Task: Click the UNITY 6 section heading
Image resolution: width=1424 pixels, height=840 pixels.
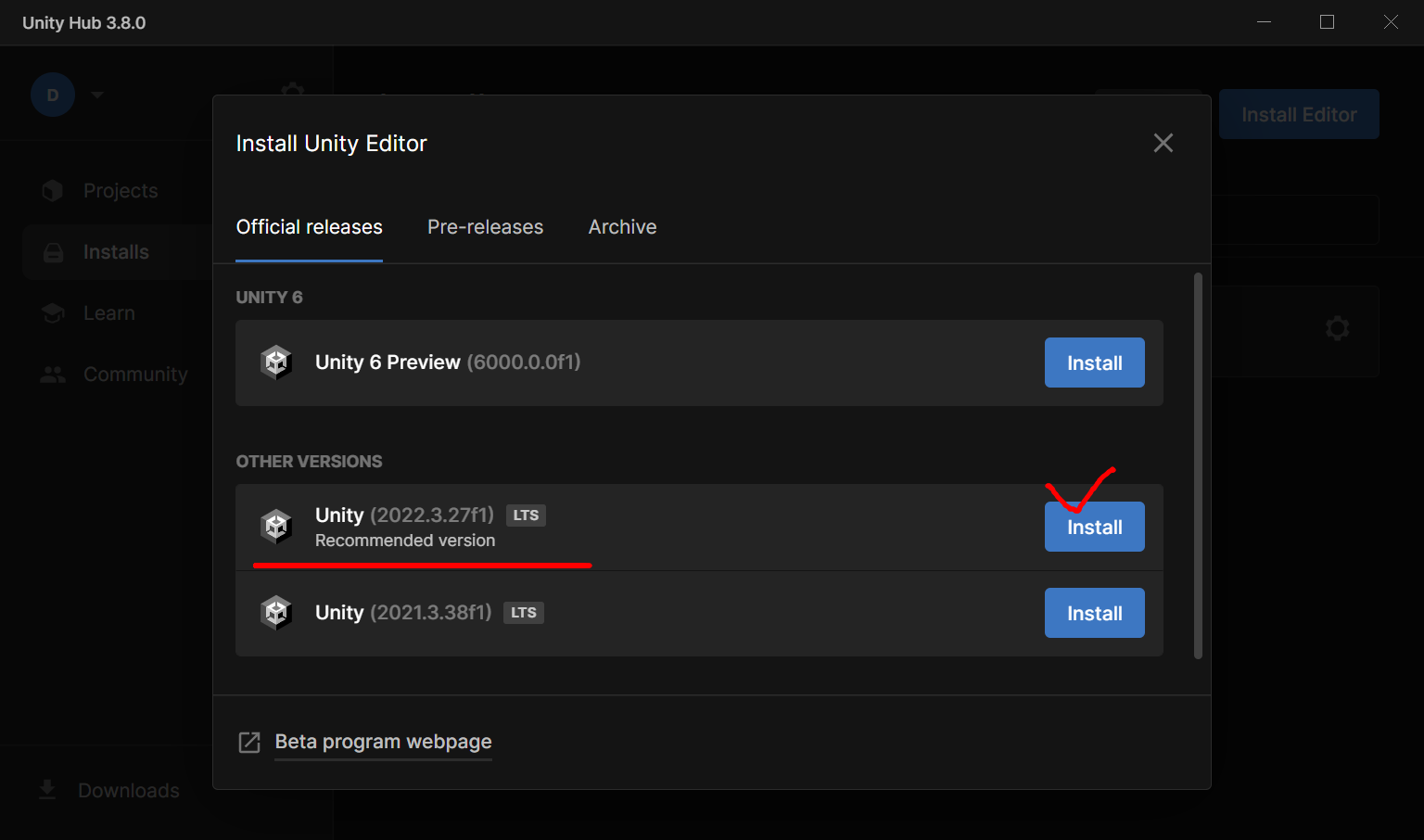Action: pyautogui.click(x=269, y=298)
